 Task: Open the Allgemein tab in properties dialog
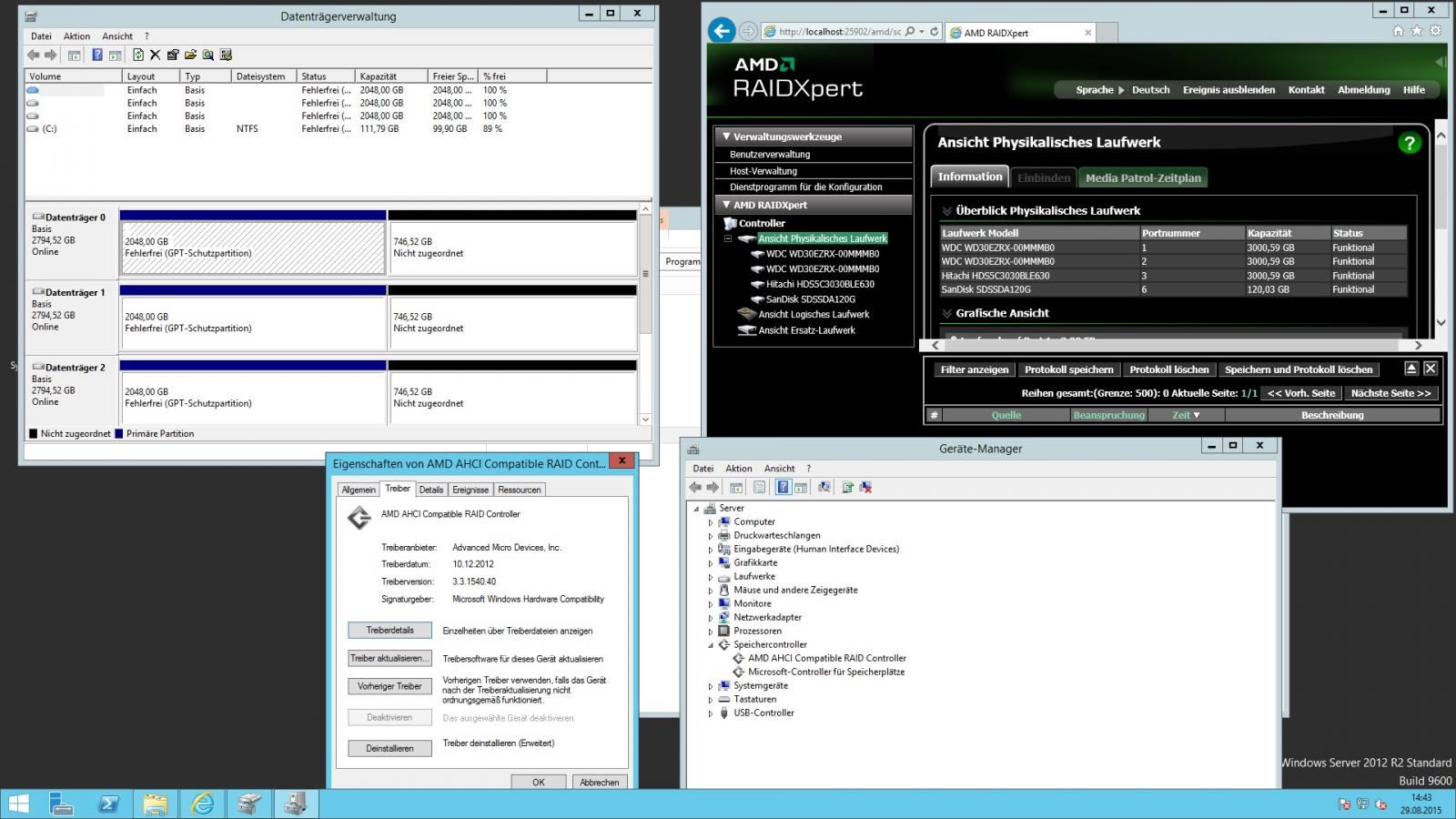tap(359, 490)
